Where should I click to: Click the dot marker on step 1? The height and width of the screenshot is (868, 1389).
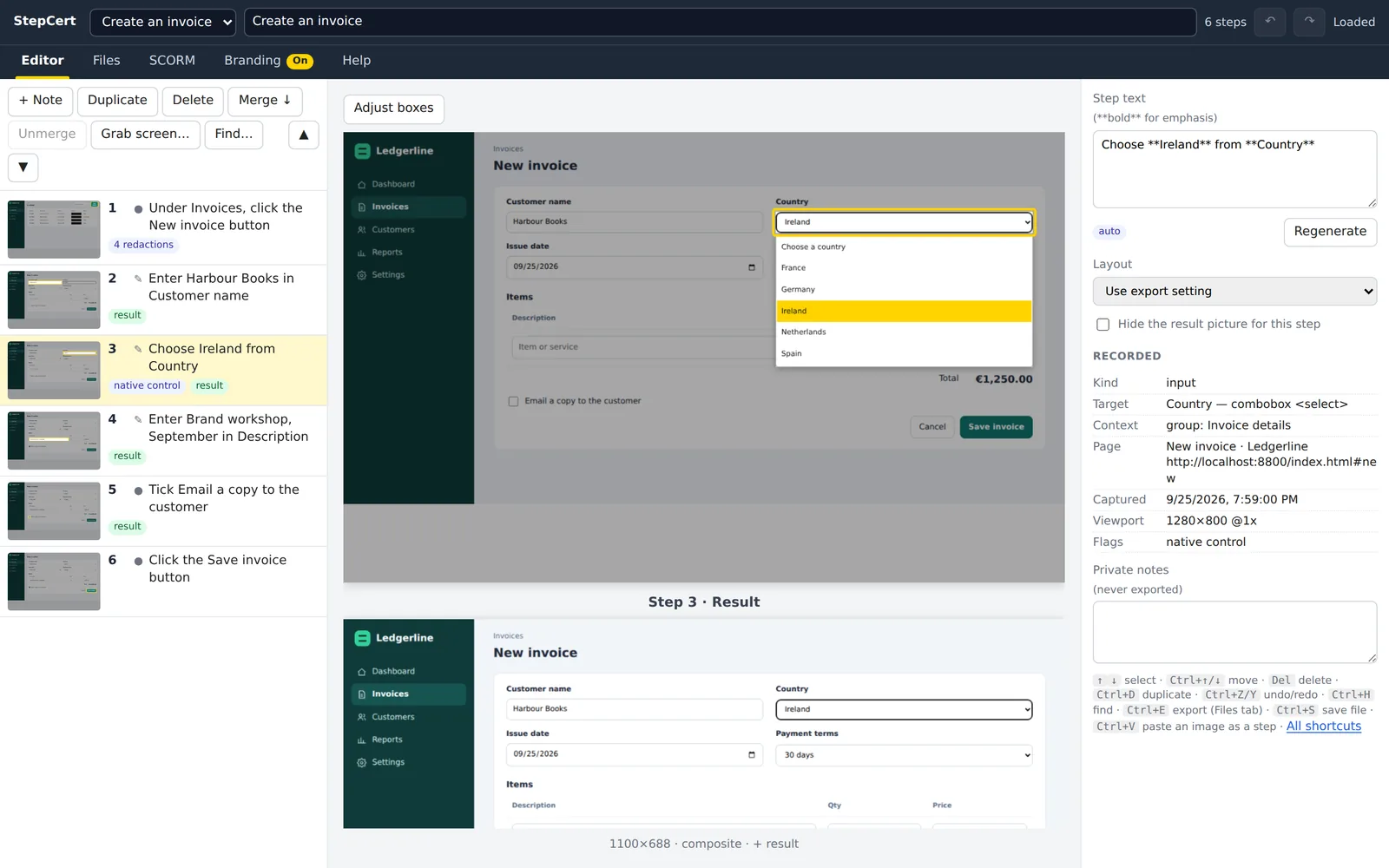(x=138, y=209)
